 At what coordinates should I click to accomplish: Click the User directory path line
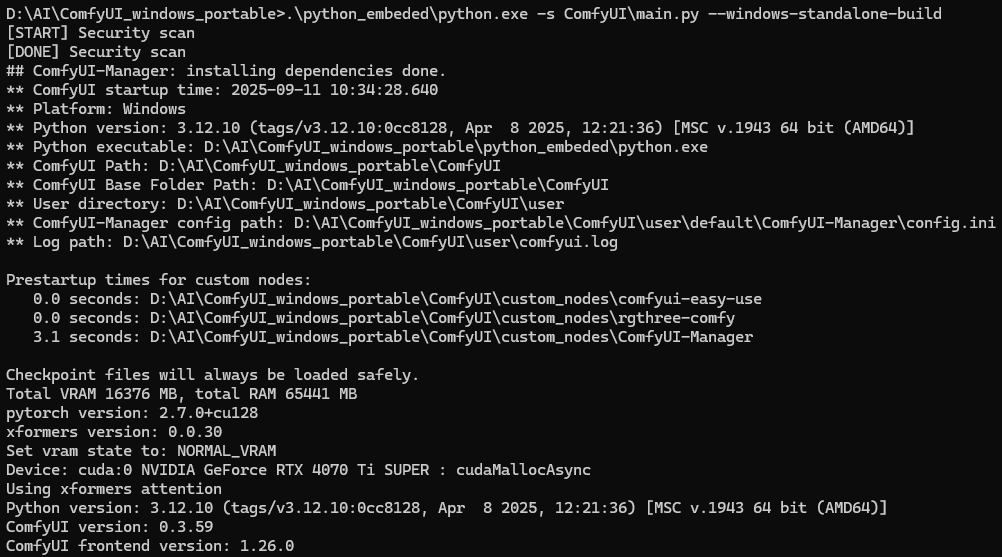(285, 204)
